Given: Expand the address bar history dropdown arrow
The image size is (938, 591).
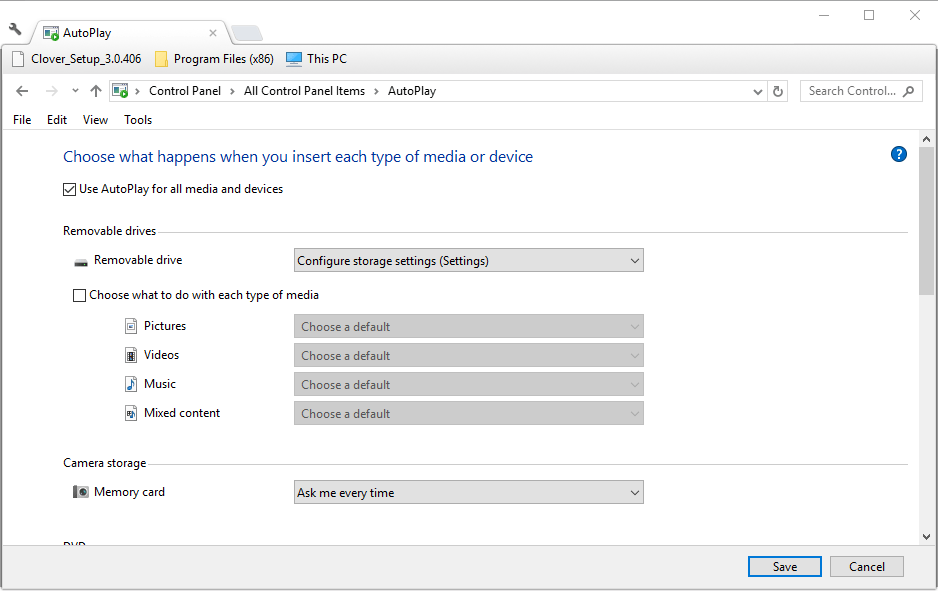Looking at the screenshot, I should coord(758,91).
